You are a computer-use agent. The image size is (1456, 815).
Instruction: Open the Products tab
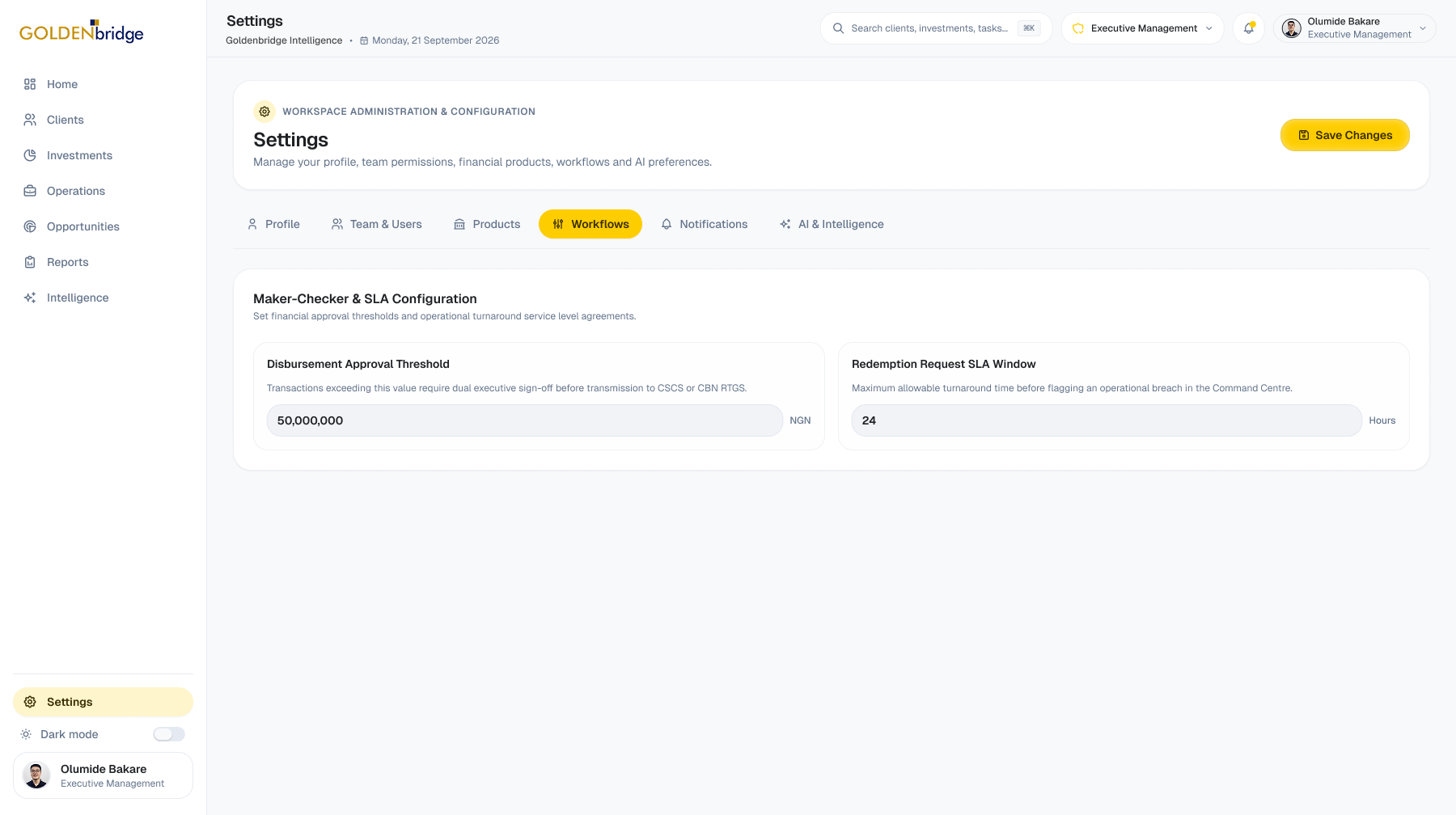pos(487,224)
